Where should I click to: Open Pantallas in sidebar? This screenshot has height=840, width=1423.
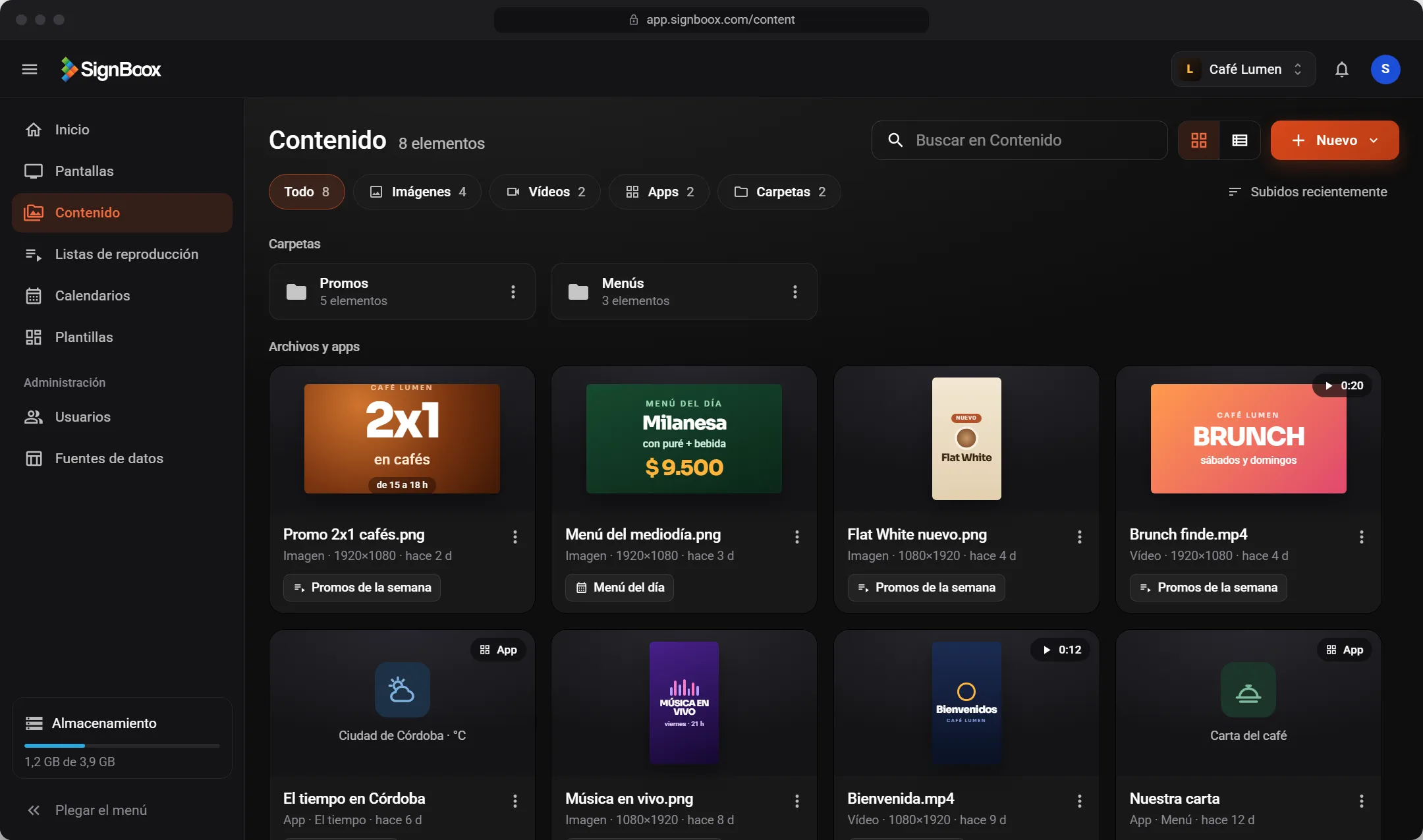122,171
